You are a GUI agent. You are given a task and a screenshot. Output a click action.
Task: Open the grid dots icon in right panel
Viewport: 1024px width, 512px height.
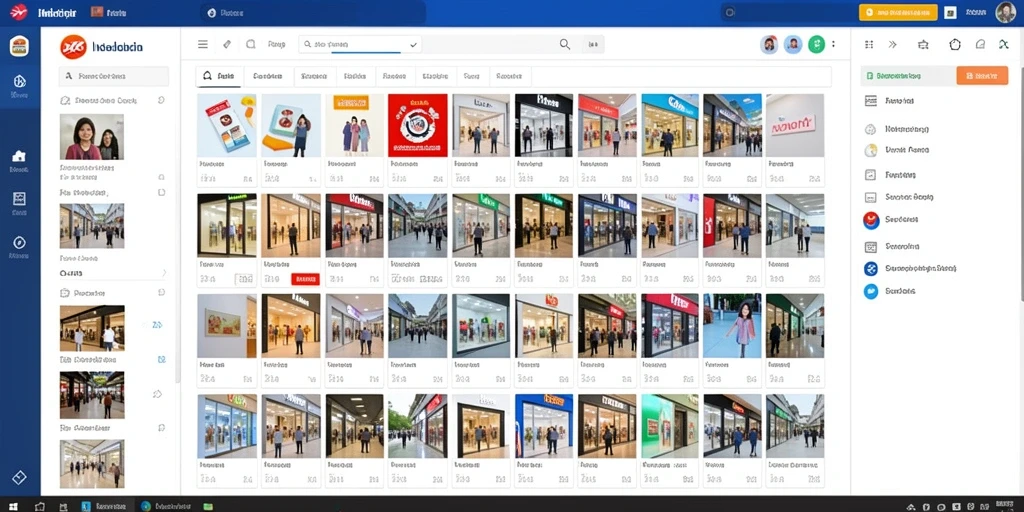[869, 44]
